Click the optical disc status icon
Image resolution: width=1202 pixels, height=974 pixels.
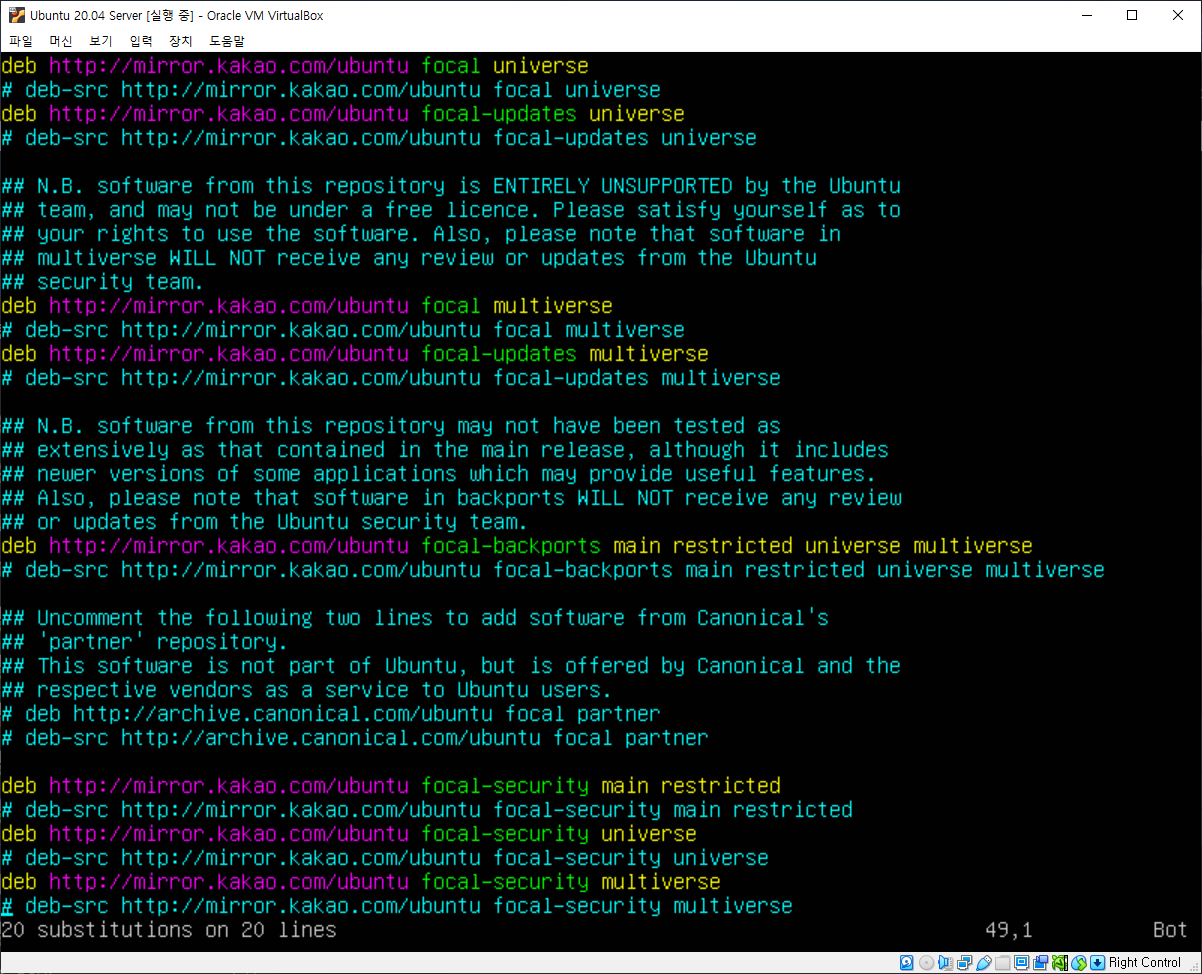tap(926, 962)
